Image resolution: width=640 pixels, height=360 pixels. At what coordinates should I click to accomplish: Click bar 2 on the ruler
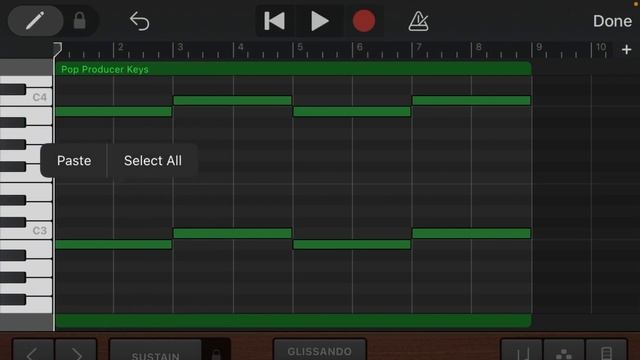click(x=120, y=47)
